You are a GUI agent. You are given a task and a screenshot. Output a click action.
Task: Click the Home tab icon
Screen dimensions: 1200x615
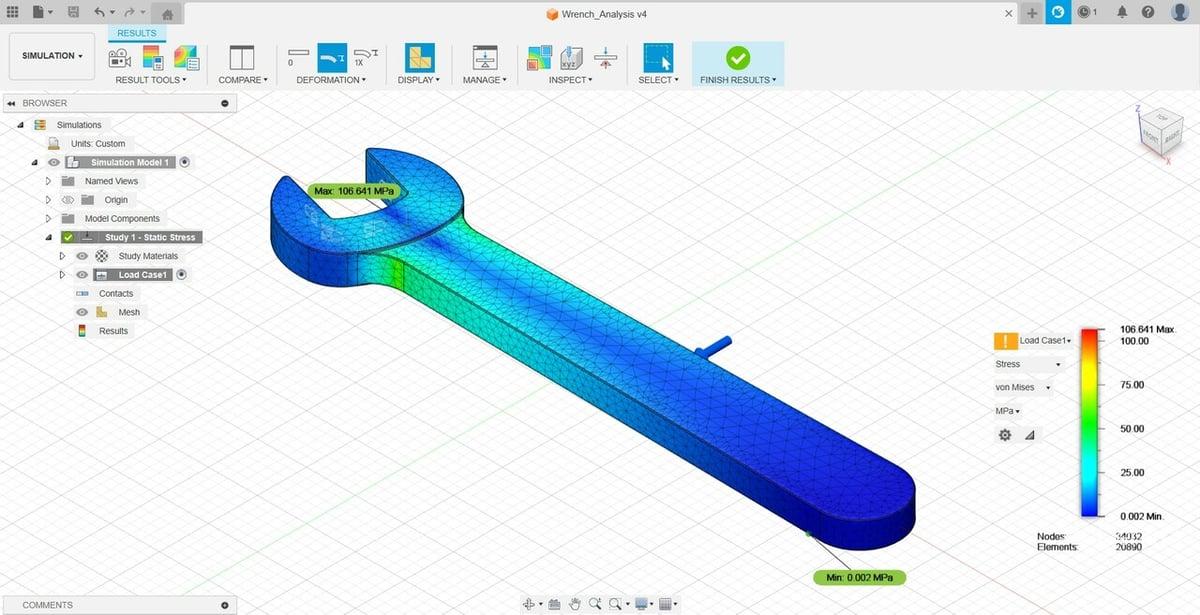(167, 13)
